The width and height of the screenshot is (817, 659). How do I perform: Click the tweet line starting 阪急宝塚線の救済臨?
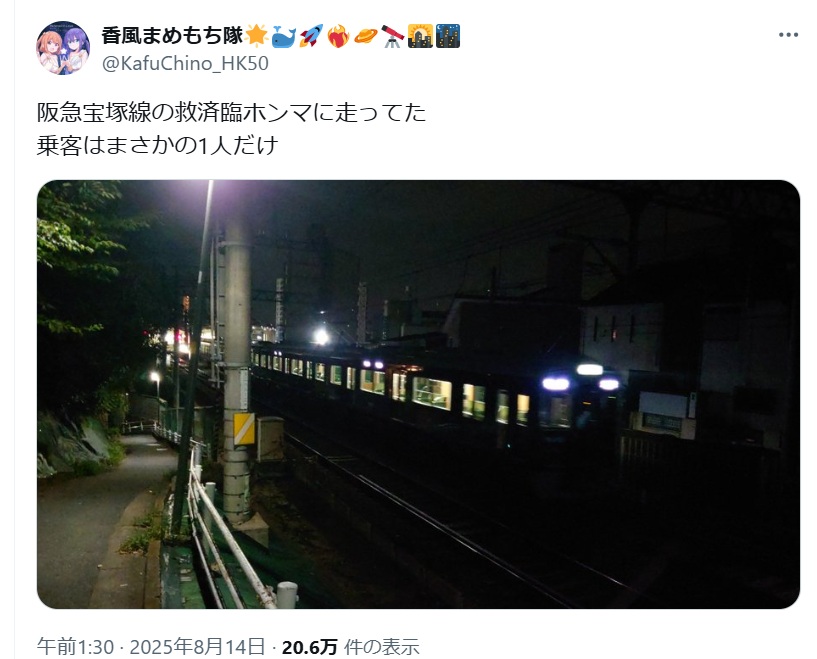point(232,113)
